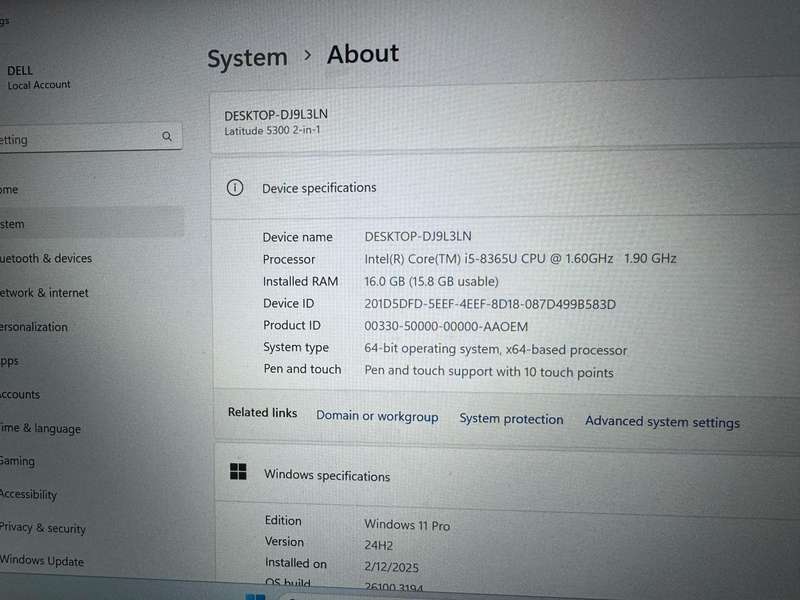Click the DELL Local Account profile
Screen dimensions: 800x600
39,77
